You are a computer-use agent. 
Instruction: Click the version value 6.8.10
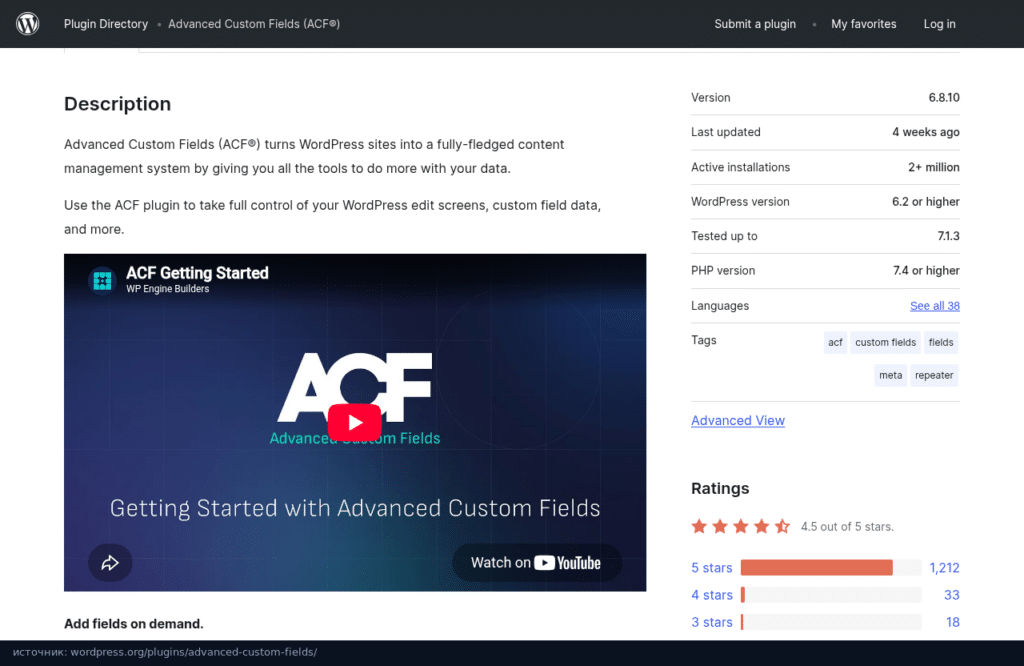944,97
